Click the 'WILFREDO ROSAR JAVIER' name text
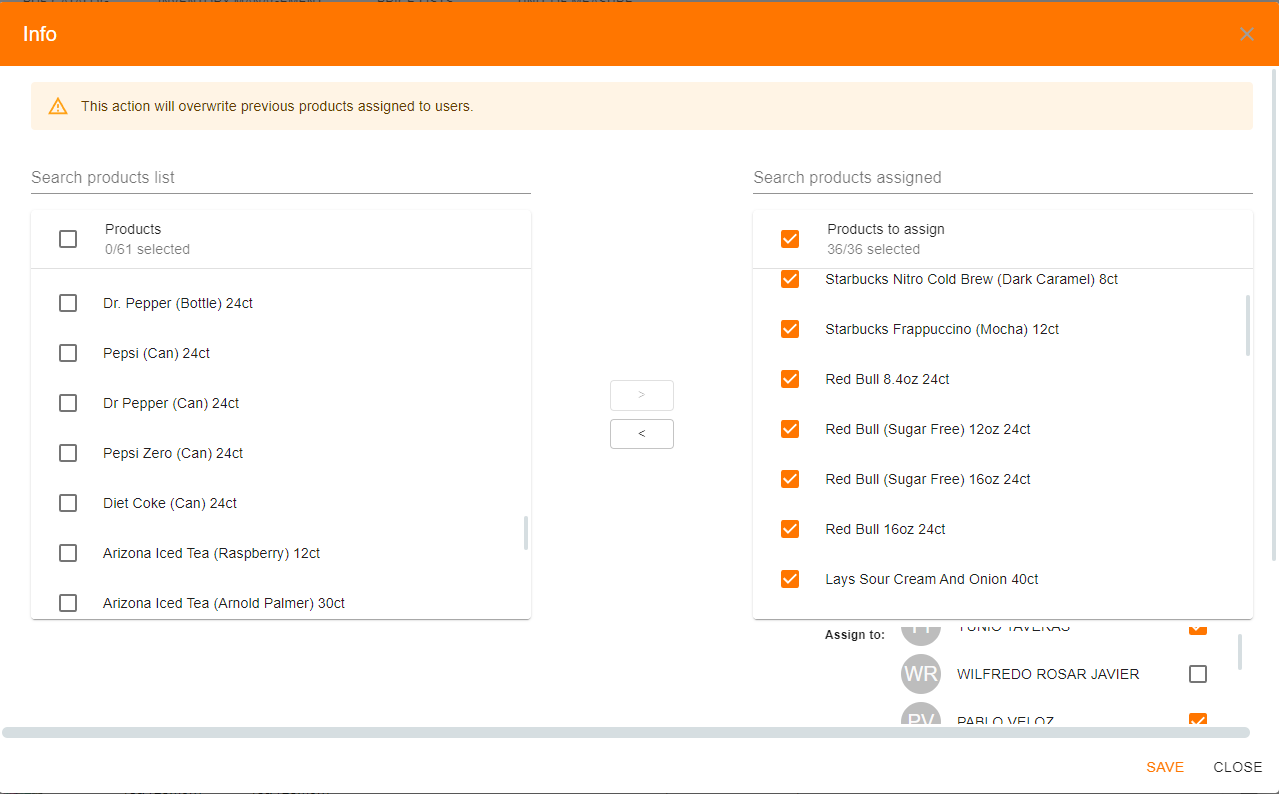The width and height of the screenshot is (1279, 794). pyautogui.click(x=1048, y=674)
